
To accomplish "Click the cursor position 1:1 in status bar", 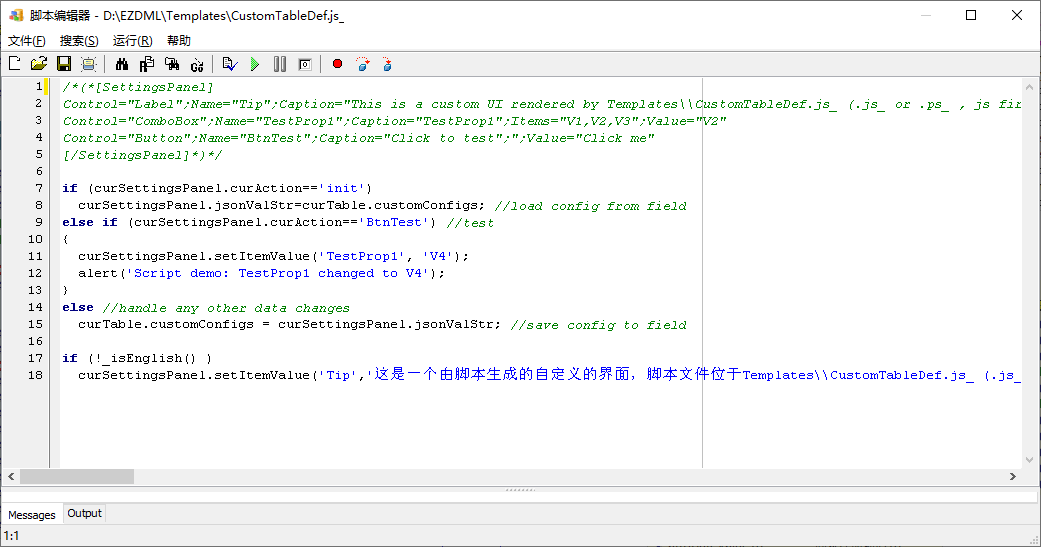I will [11, 536].
